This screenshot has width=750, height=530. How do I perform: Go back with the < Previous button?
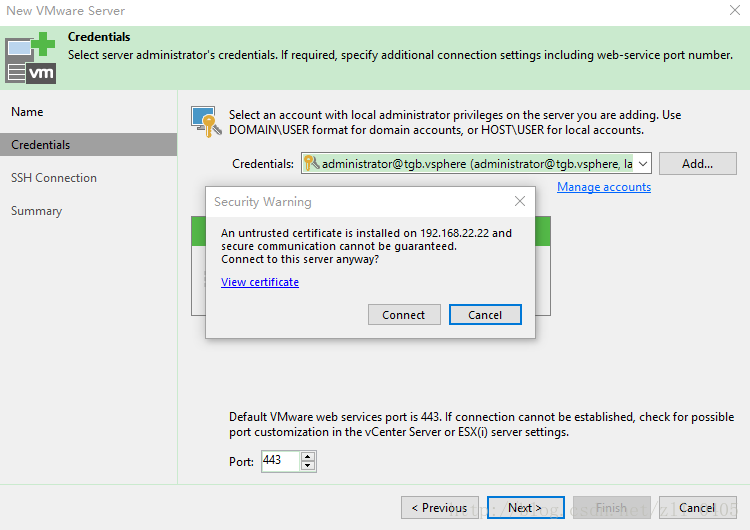[440, 508]
